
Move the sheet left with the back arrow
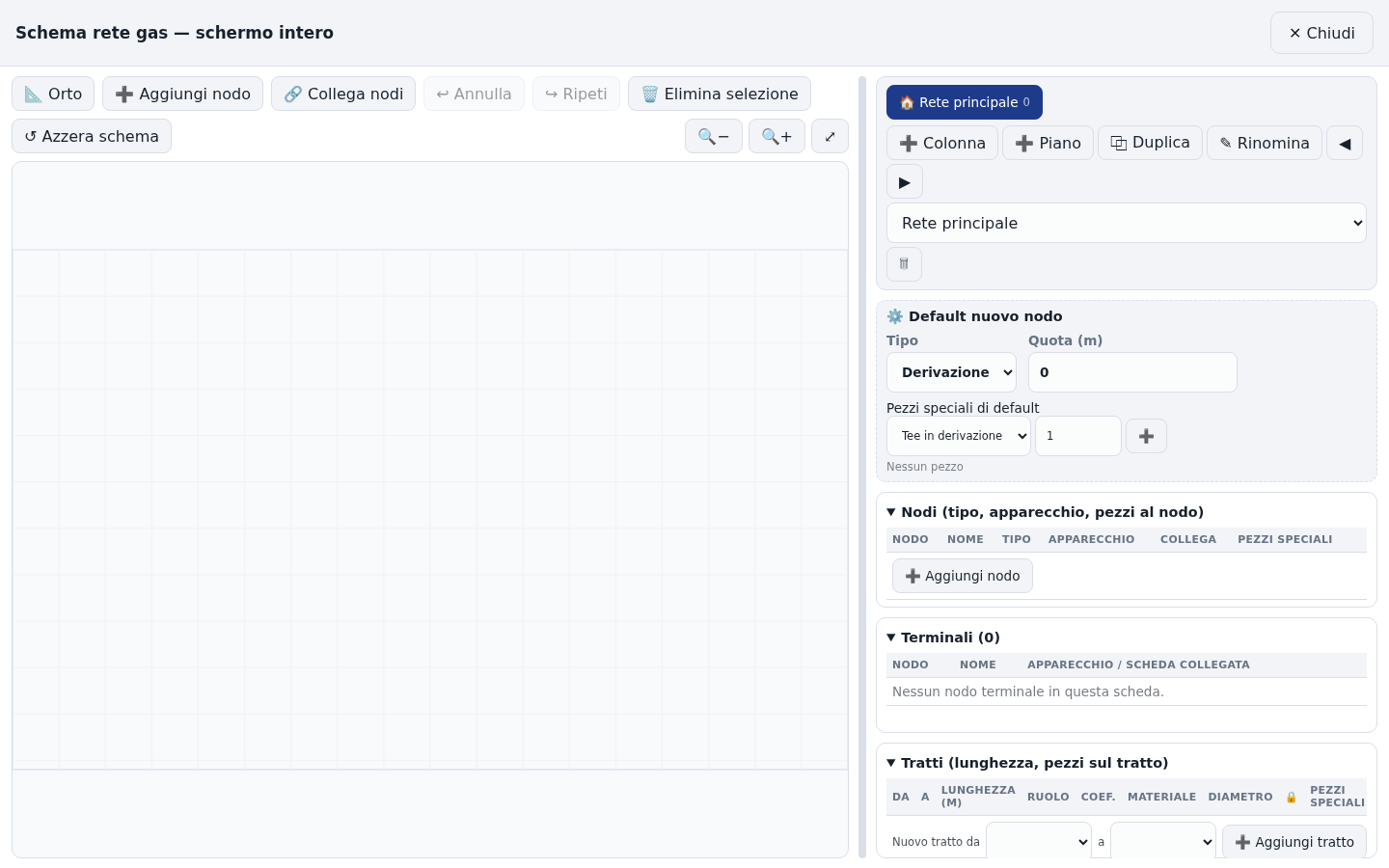1345,143
